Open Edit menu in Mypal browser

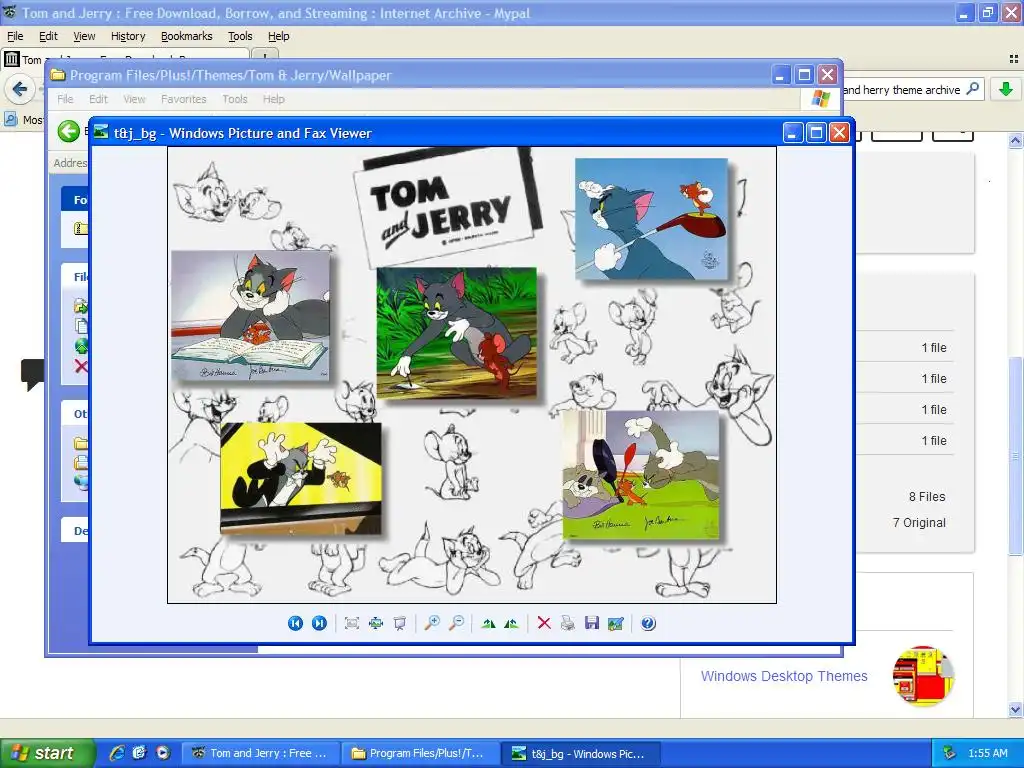pos(48,36)
